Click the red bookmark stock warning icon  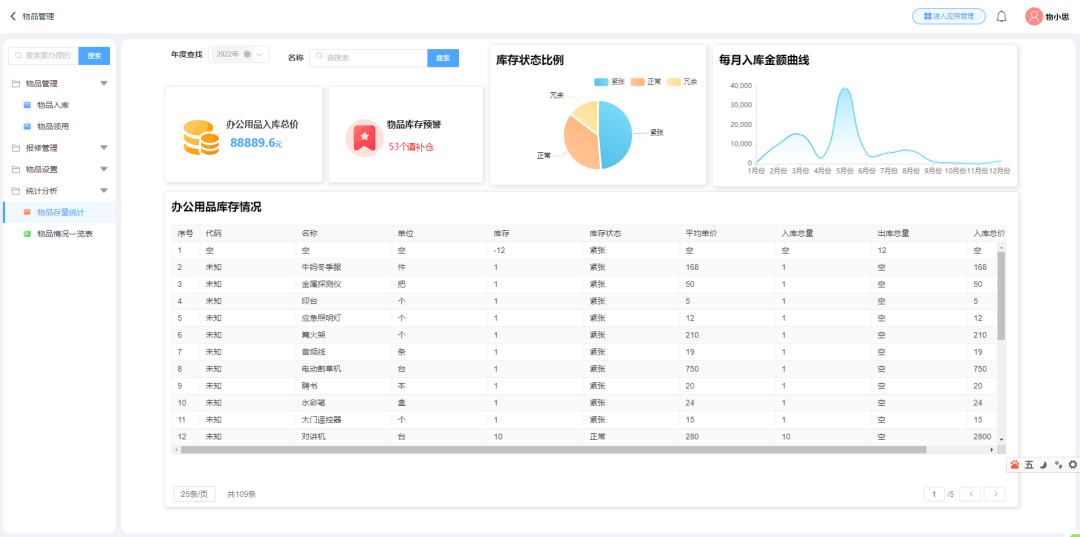(x=363, y=137)
